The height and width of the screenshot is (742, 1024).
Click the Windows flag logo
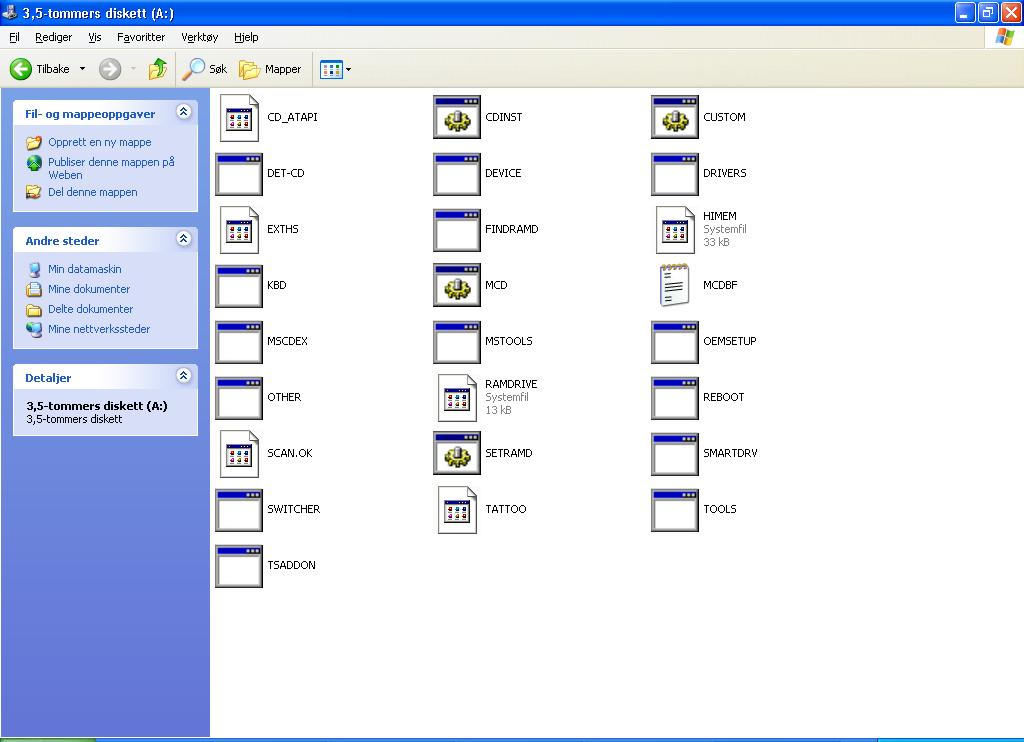[1004, 37]
